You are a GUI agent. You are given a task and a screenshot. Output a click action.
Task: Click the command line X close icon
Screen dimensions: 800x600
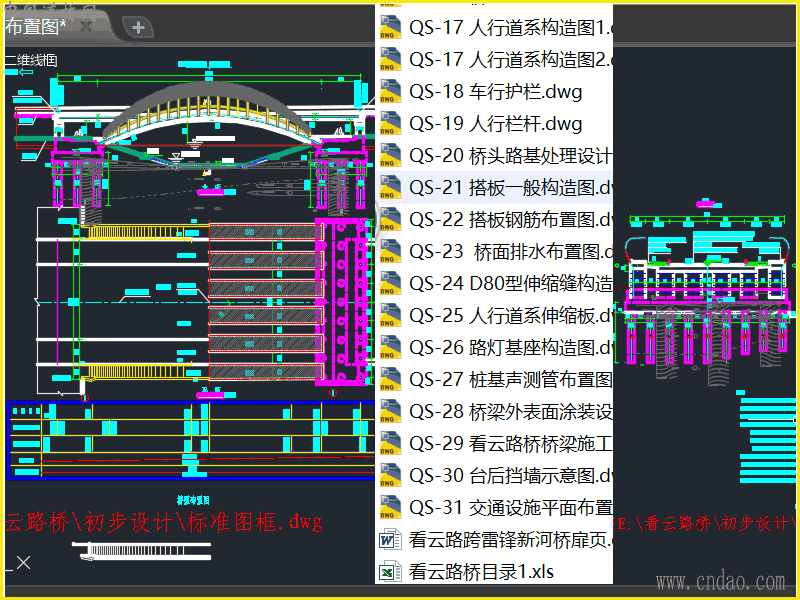click(23, 563)
